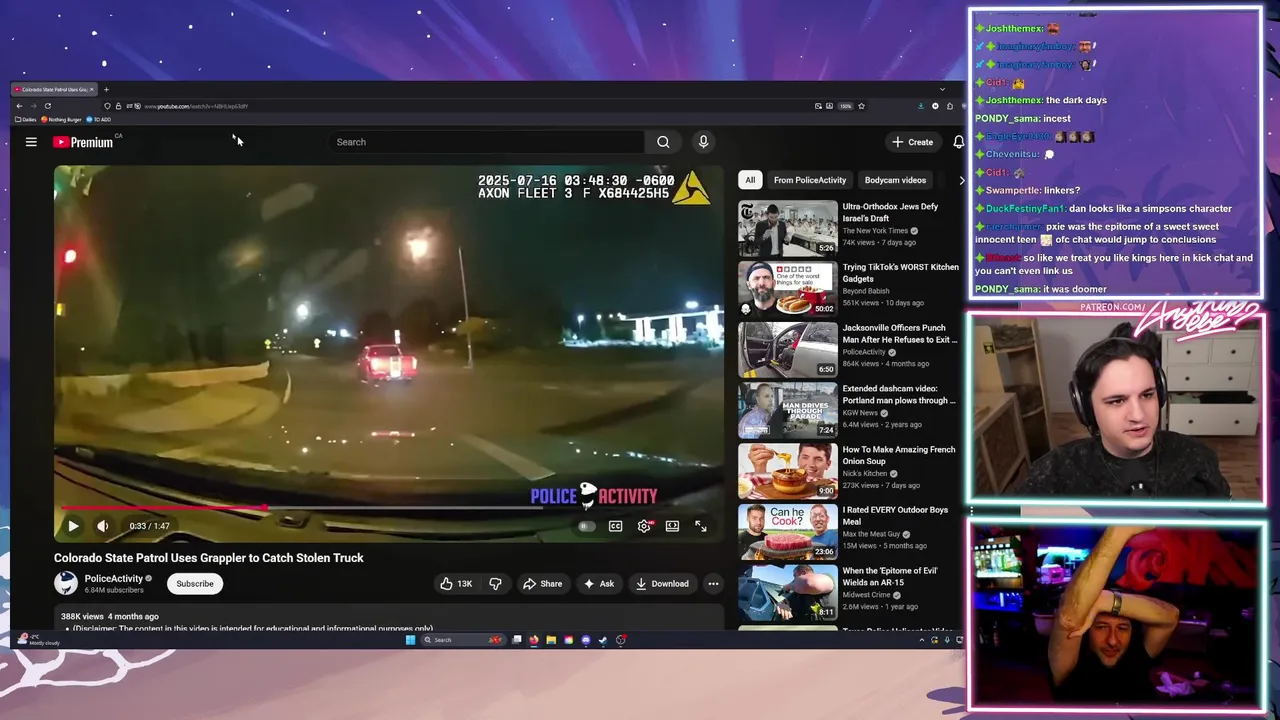
Task: Open weather widget Mostly cloudy
Action: [38, 640]
